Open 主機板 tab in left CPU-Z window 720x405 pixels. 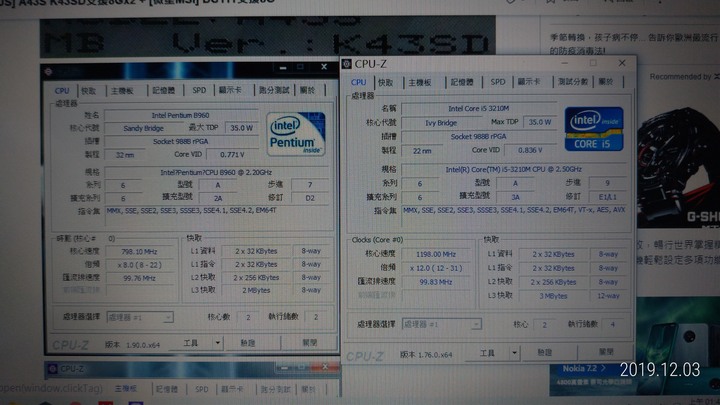point(122,90)
